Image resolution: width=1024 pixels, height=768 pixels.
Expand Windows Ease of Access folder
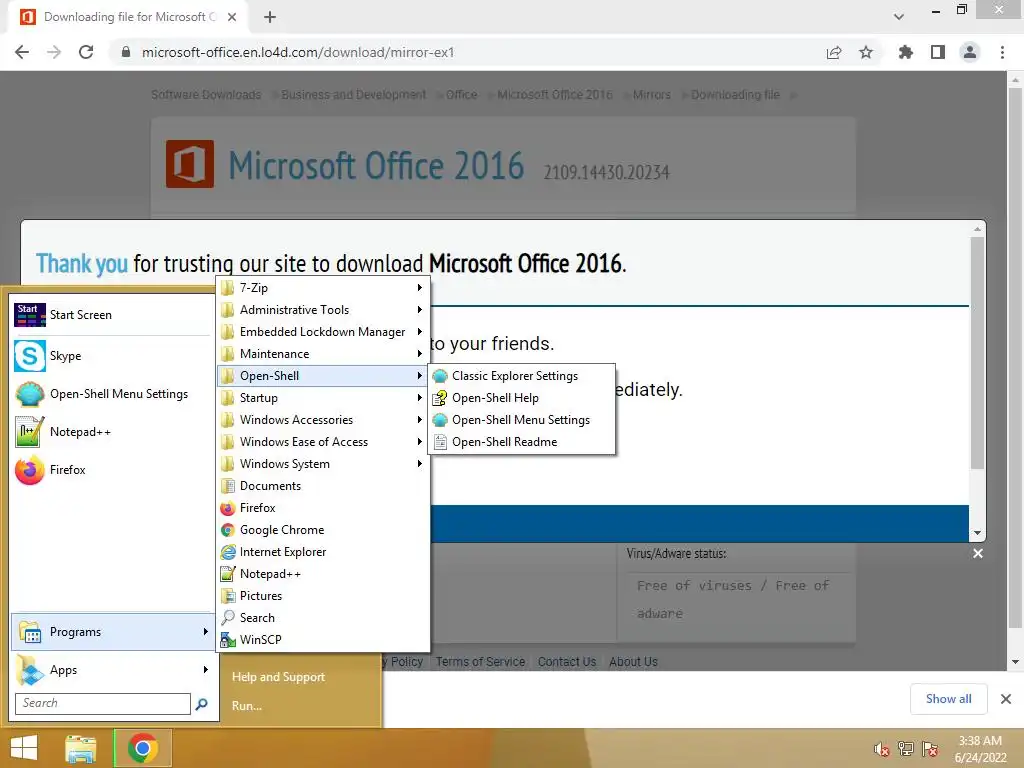click(323, 442)
